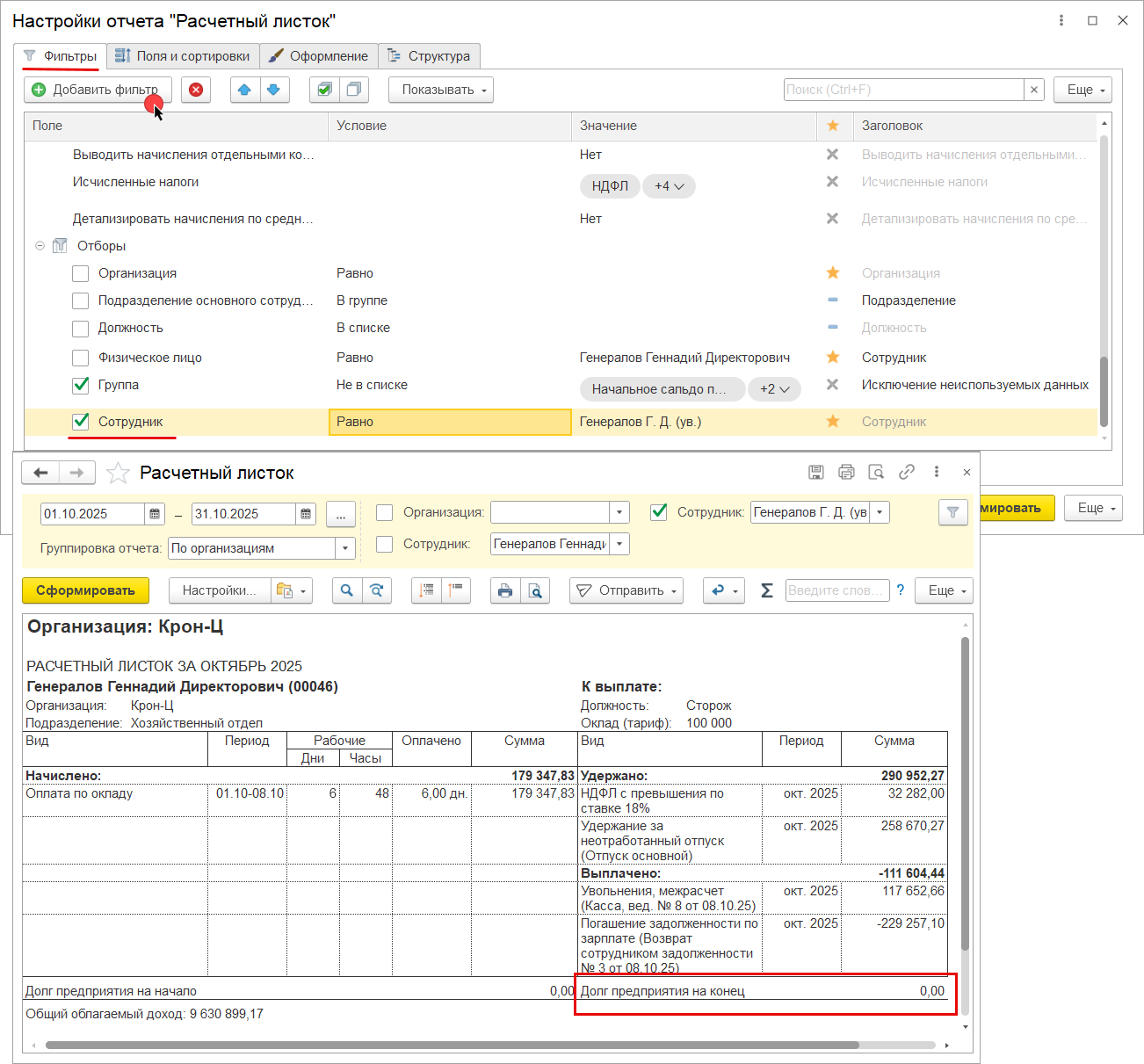
Task: Enable the Физическое лицо filter checkbox
Action: 81,358
